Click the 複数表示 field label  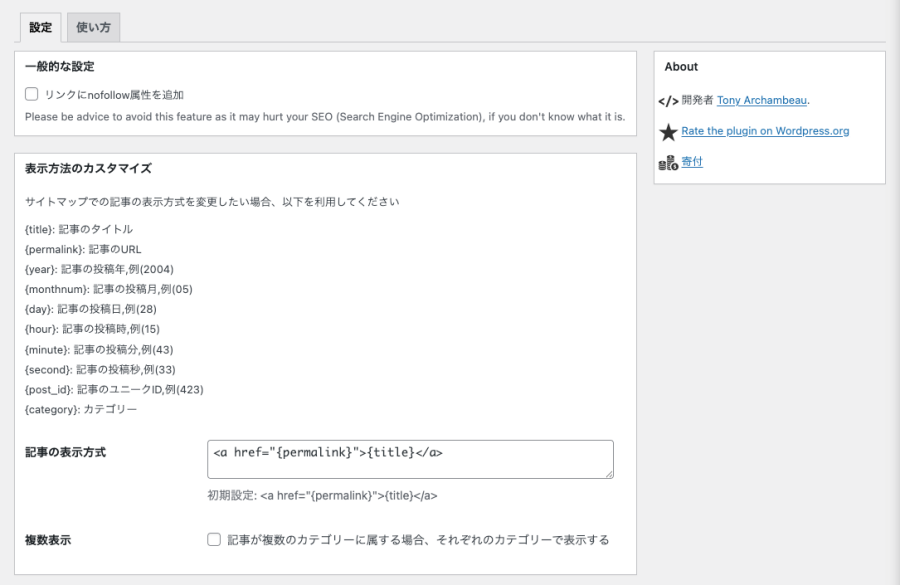(48, 540)
